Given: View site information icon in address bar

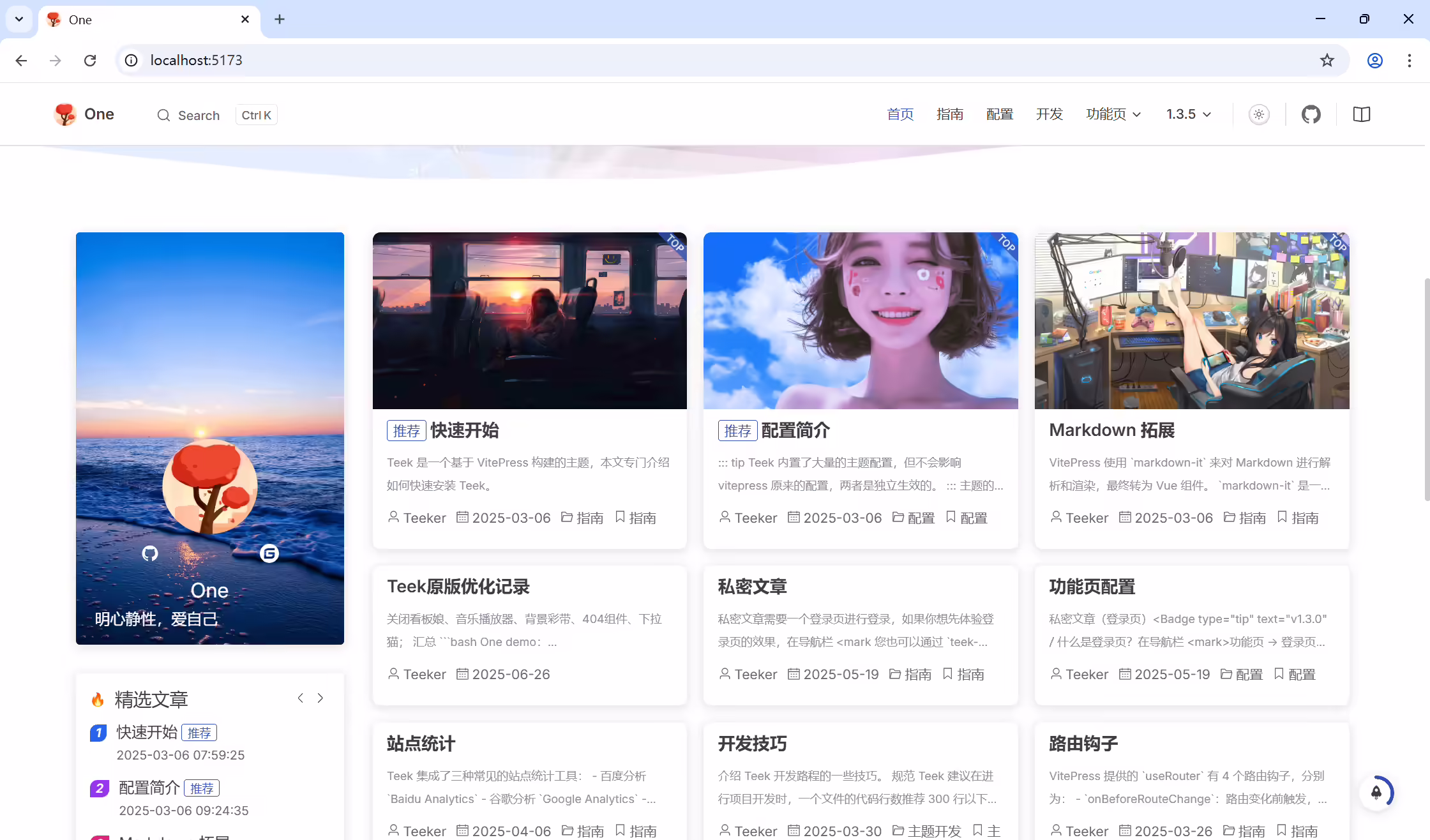Looking at the screenshot, I should (131, 60).
